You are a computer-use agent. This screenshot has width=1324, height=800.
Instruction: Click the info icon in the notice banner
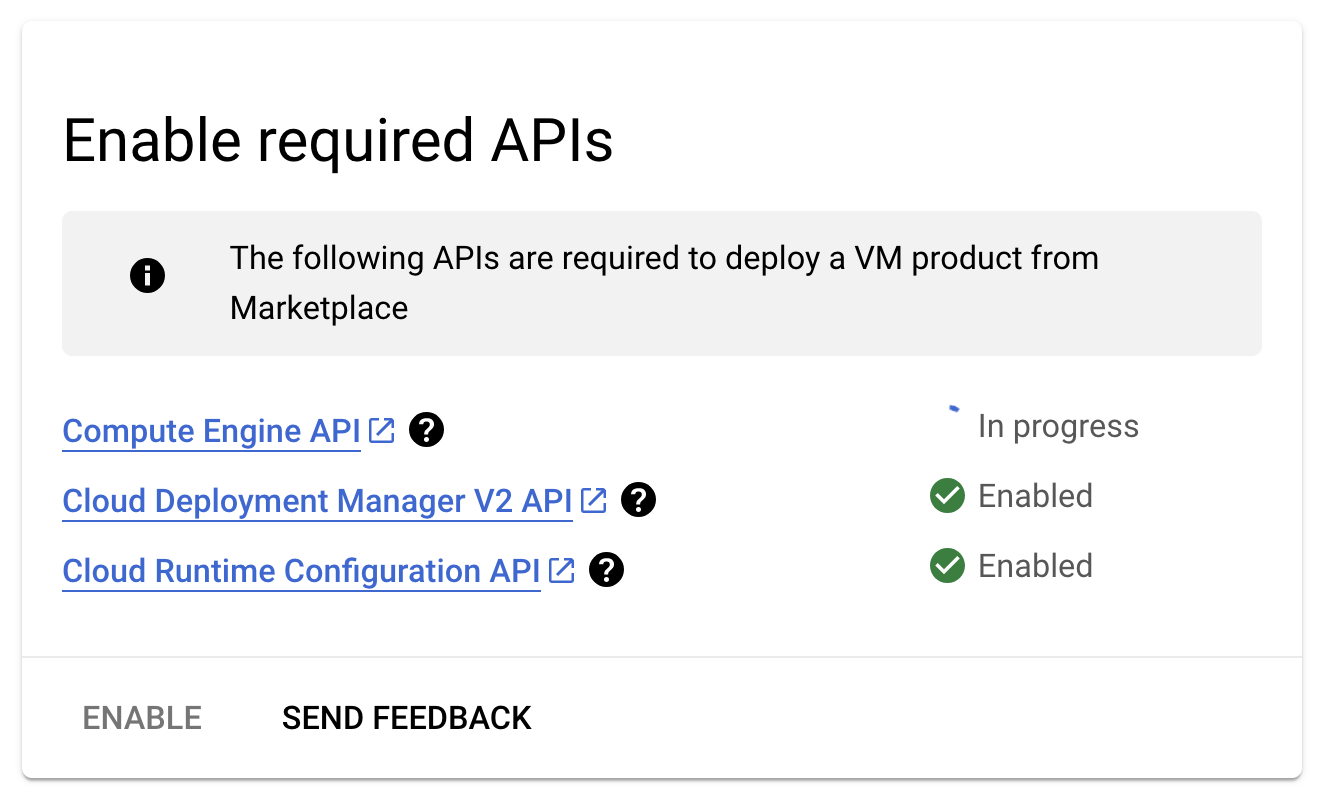[147, 274]
